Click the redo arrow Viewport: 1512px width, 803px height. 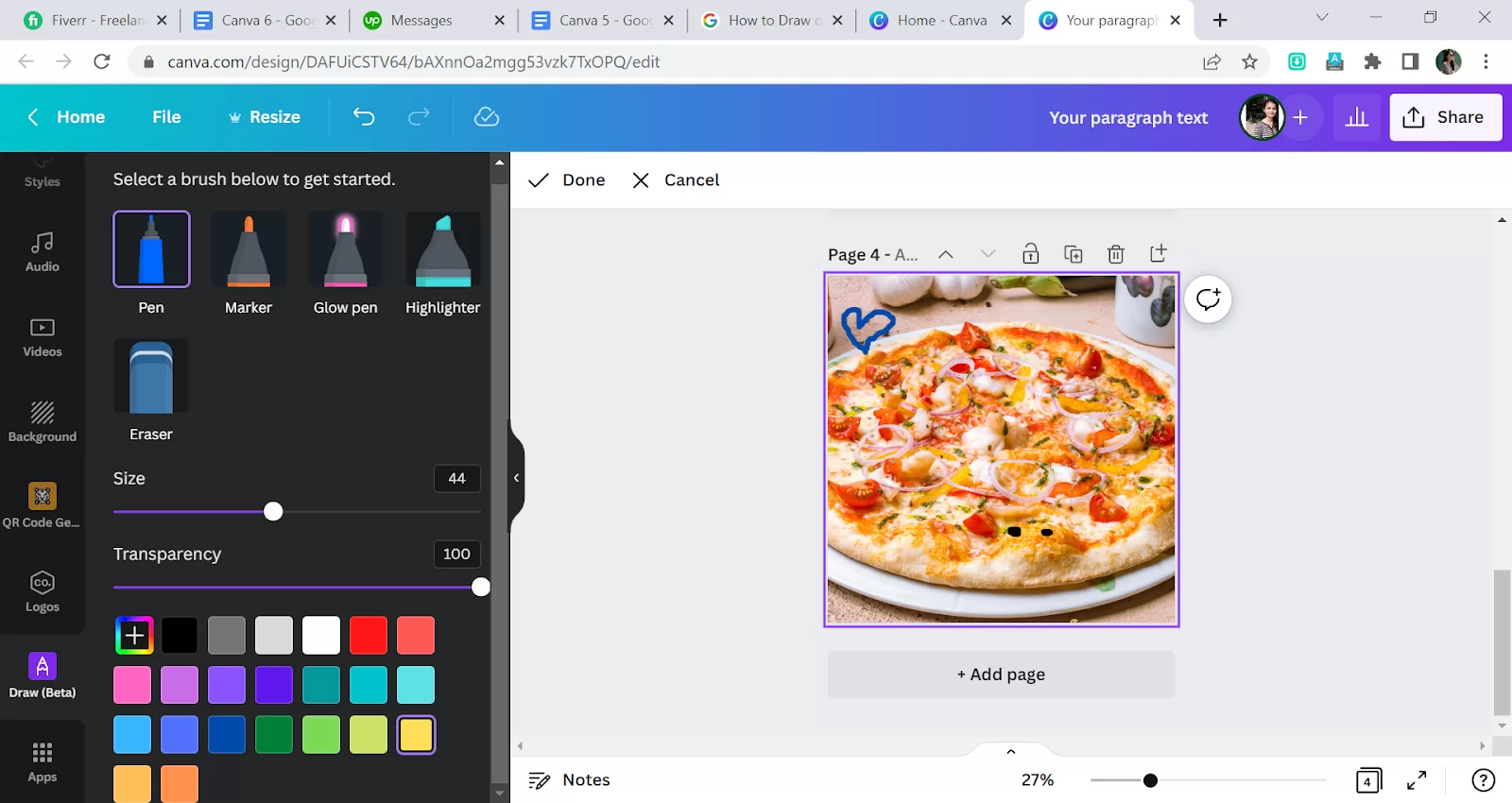tap(419, 117)
